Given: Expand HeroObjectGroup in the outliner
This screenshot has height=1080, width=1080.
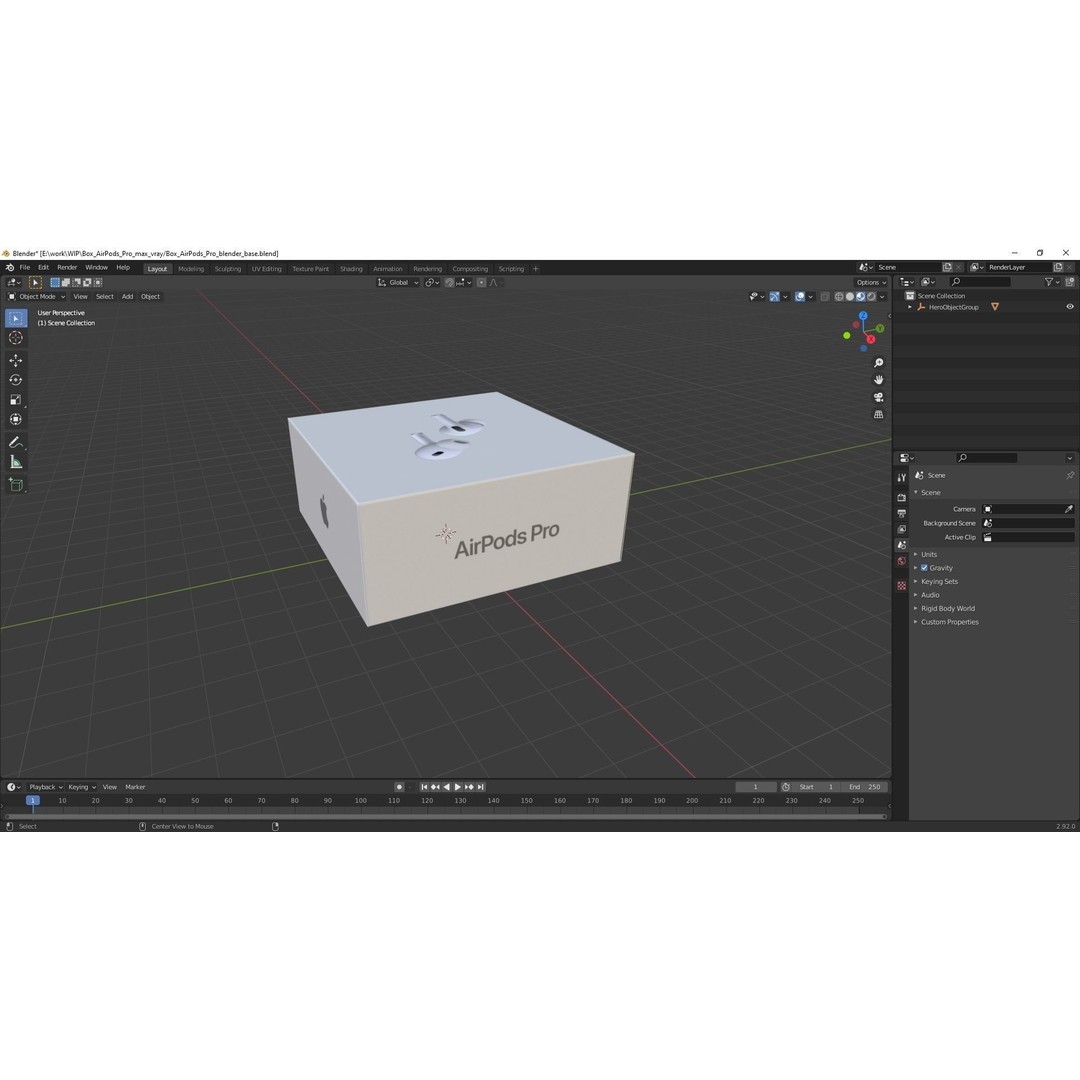Looking at the screenshot, I should (x=910, y=307).
